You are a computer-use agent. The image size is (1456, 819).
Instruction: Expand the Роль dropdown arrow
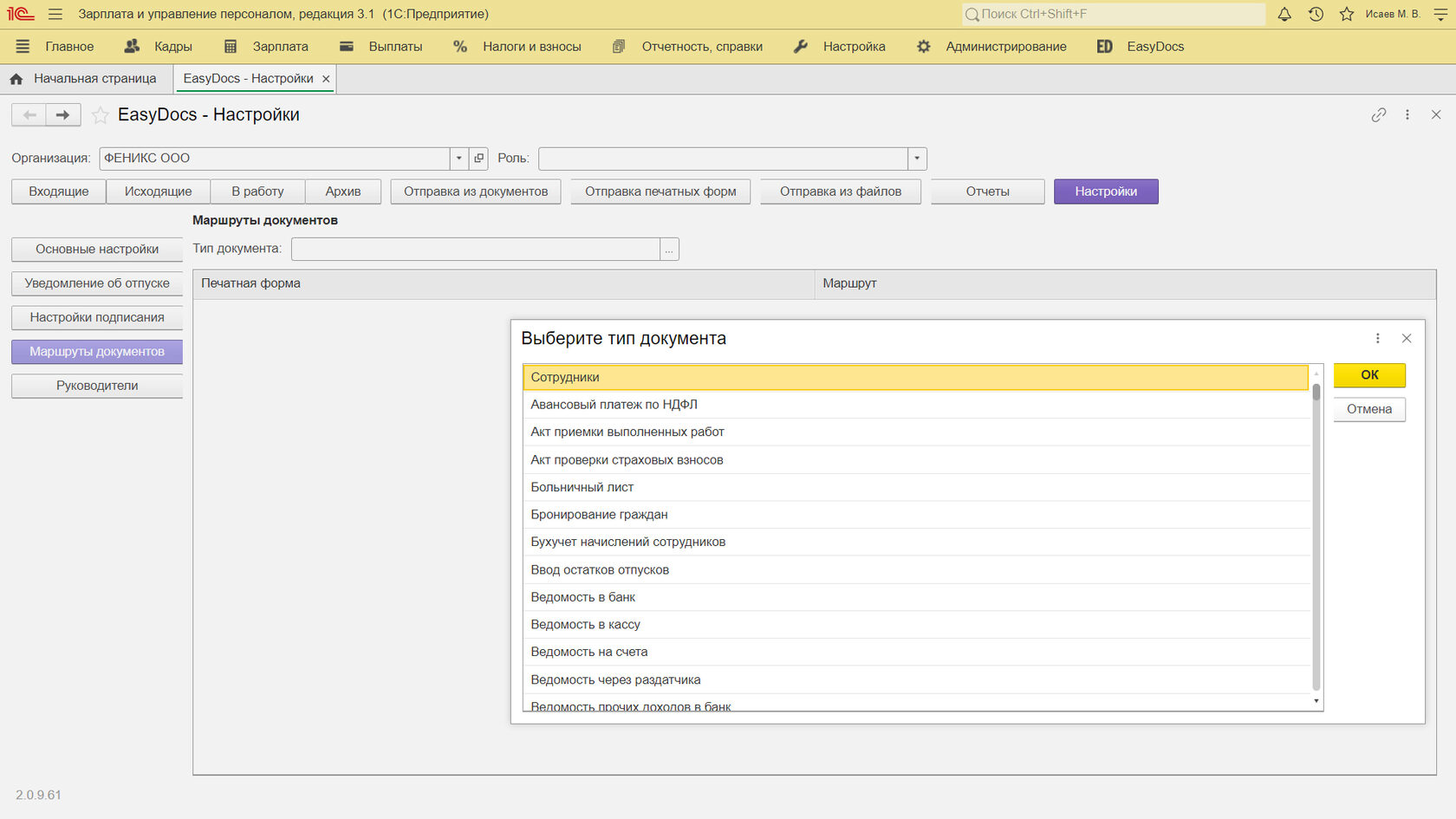tap(917, 159)
